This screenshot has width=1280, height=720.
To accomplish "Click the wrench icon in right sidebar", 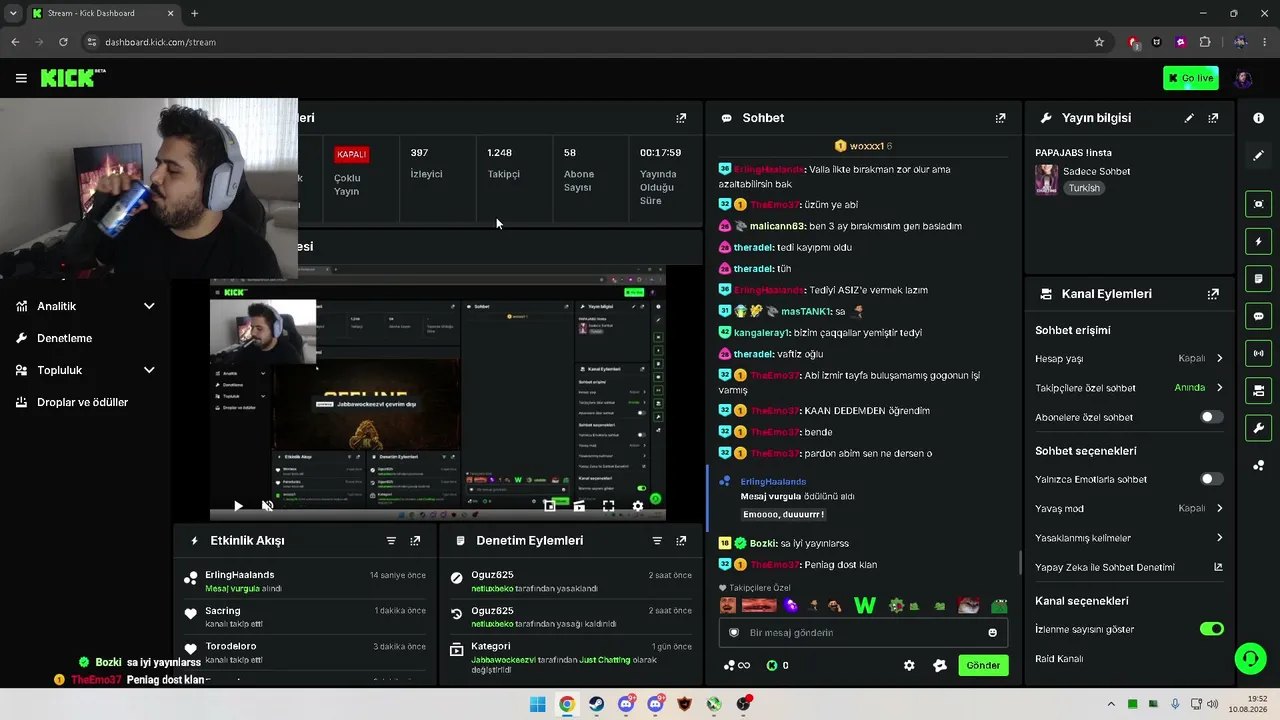I will tap(1258, 428).
